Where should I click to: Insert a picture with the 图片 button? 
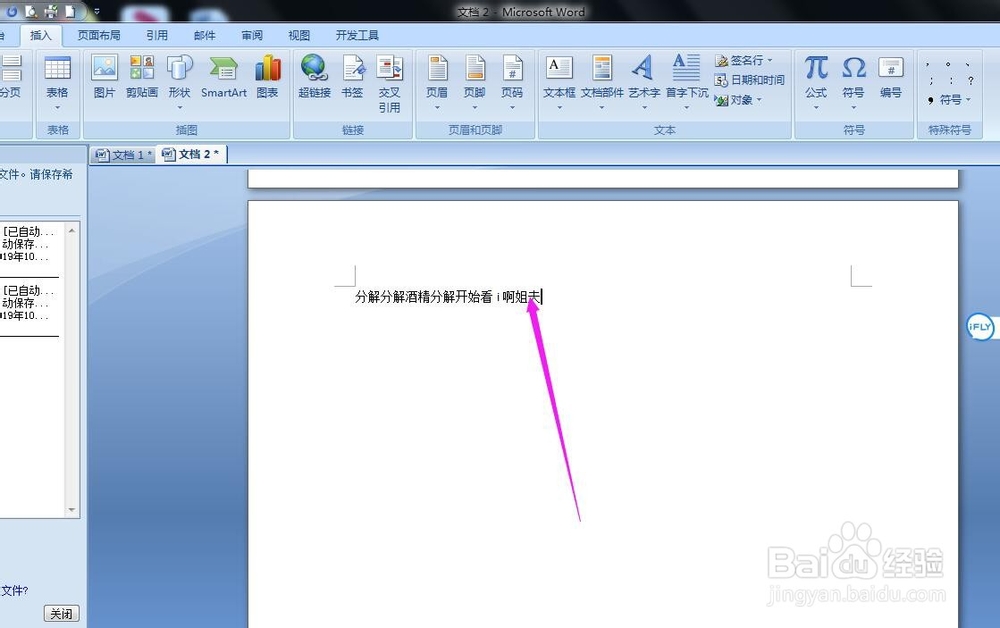[105, 77]
